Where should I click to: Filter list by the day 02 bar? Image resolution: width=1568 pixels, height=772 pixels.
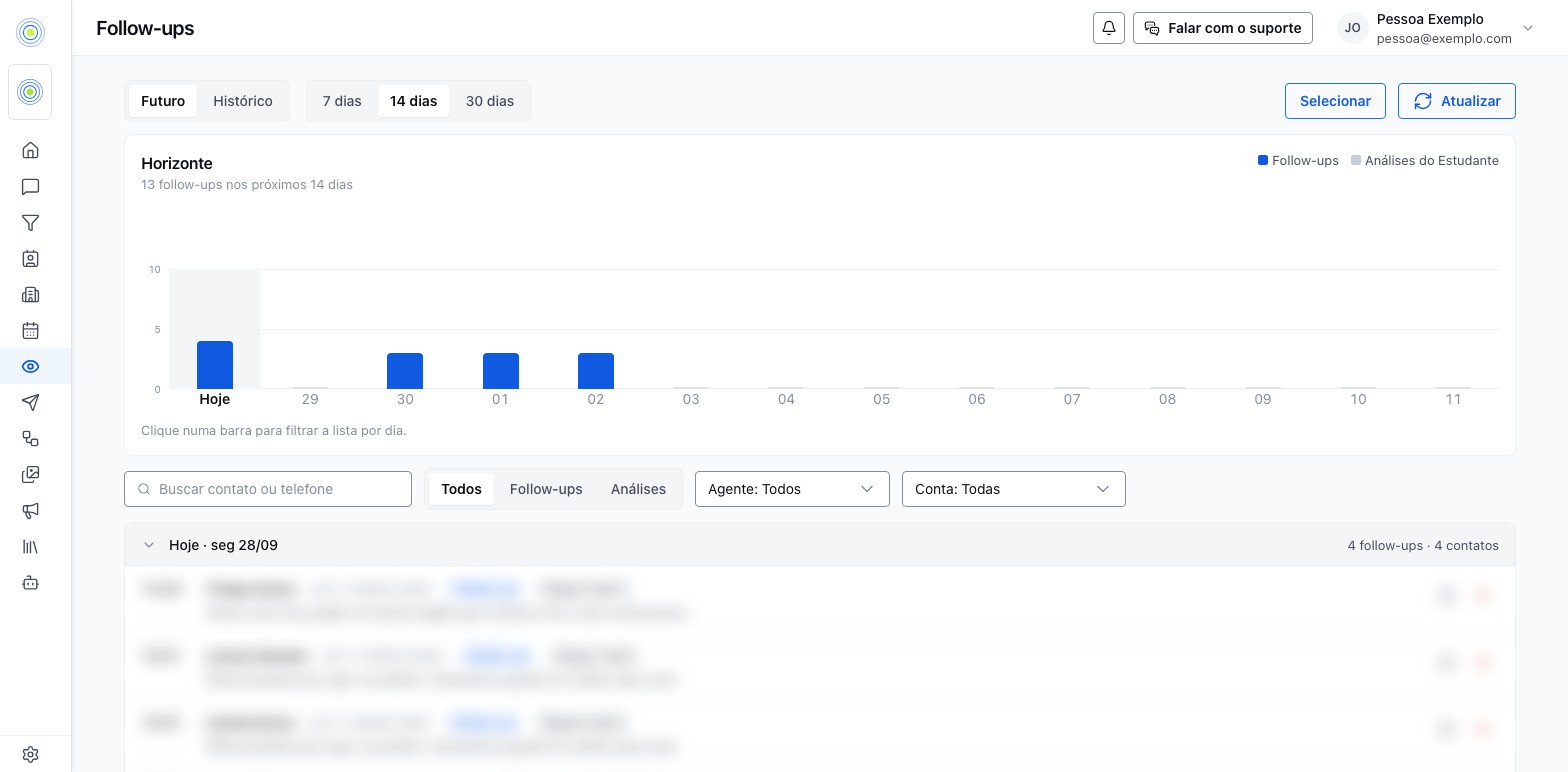(x=596, y=371)
